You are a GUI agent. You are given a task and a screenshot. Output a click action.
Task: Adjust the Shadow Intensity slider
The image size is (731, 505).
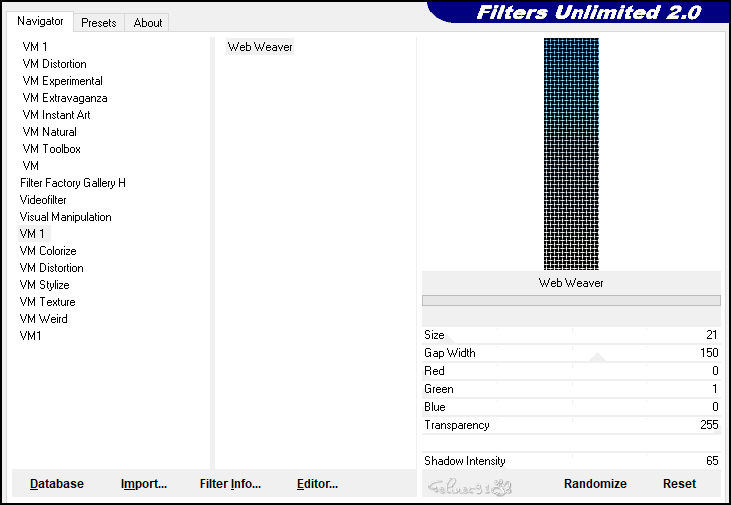tap(571, 461)
